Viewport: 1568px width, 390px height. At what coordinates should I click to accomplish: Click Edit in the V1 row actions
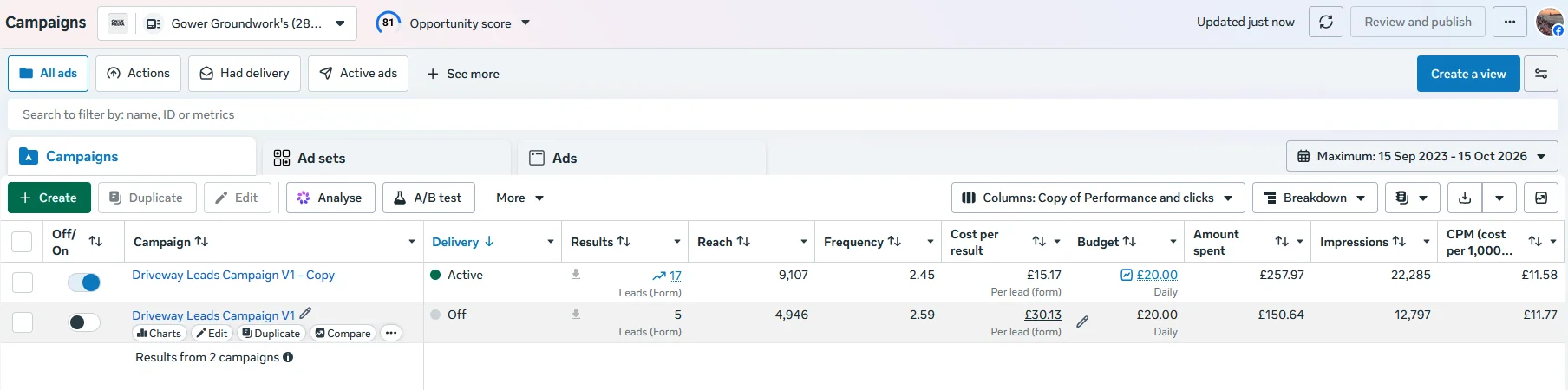click(x=212, y=333)
